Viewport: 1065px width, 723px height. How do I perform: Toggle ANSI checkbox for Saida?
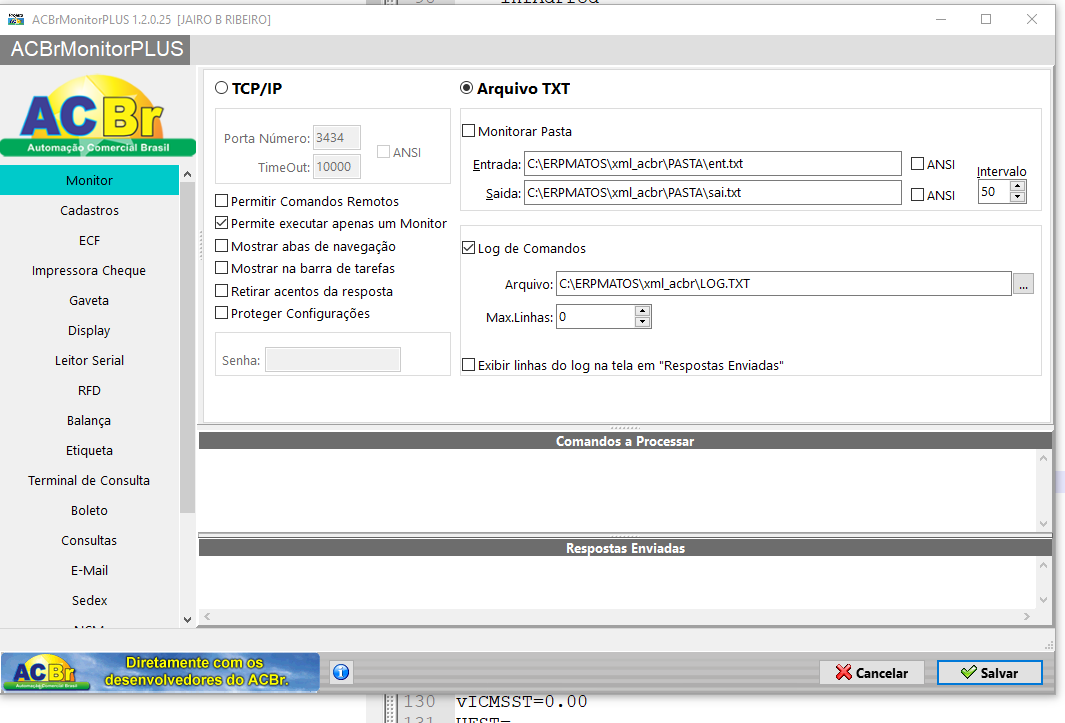[x=917, y=194]
